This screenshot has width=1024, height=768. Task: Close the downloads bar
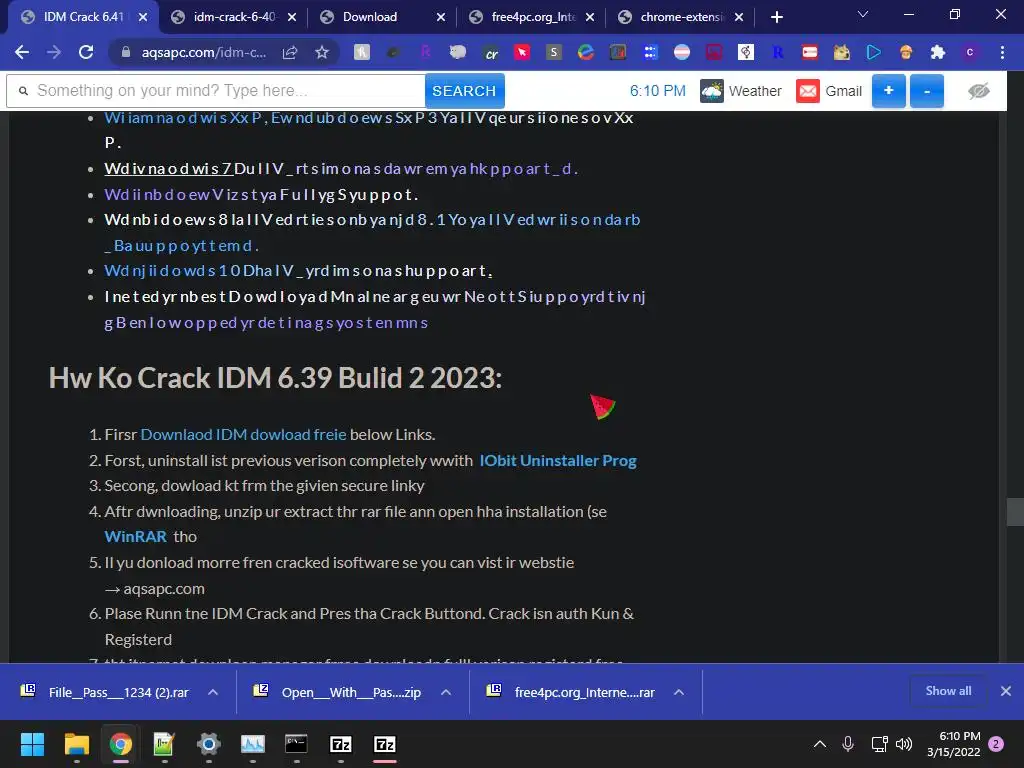[1006, 691]
